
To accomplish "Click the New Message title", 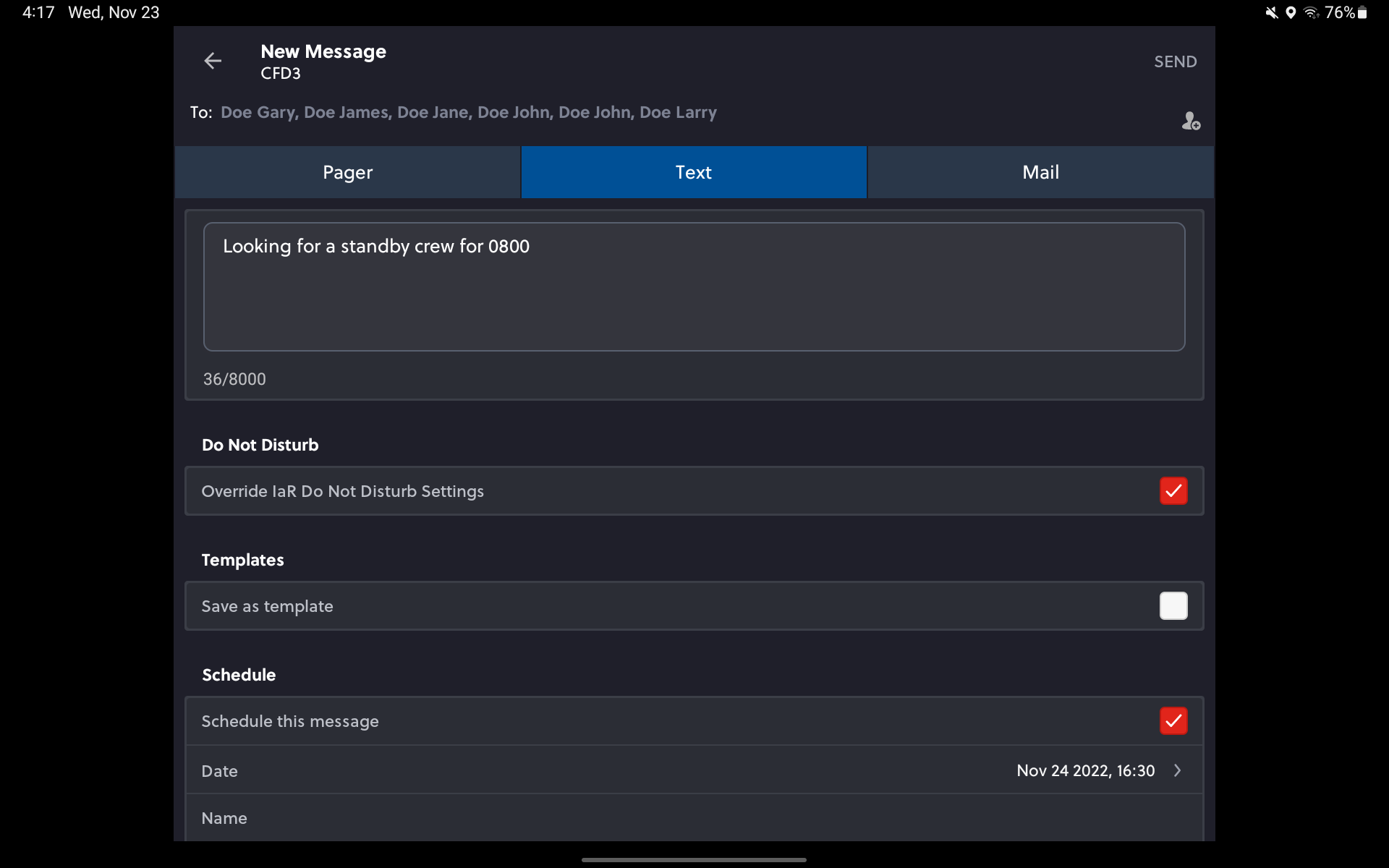I will tap(323, 51).
